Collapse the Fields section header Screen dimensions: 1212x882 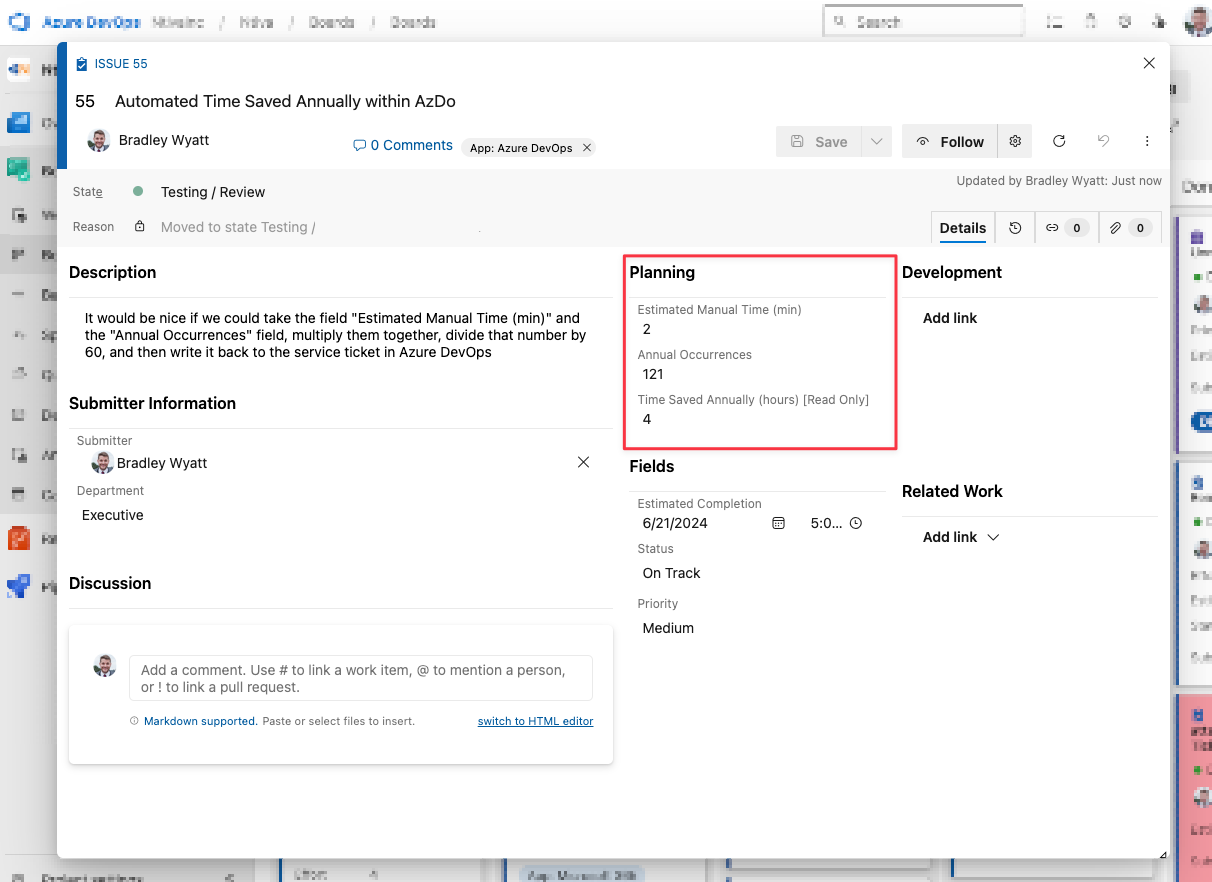click(x=652, y=466)
